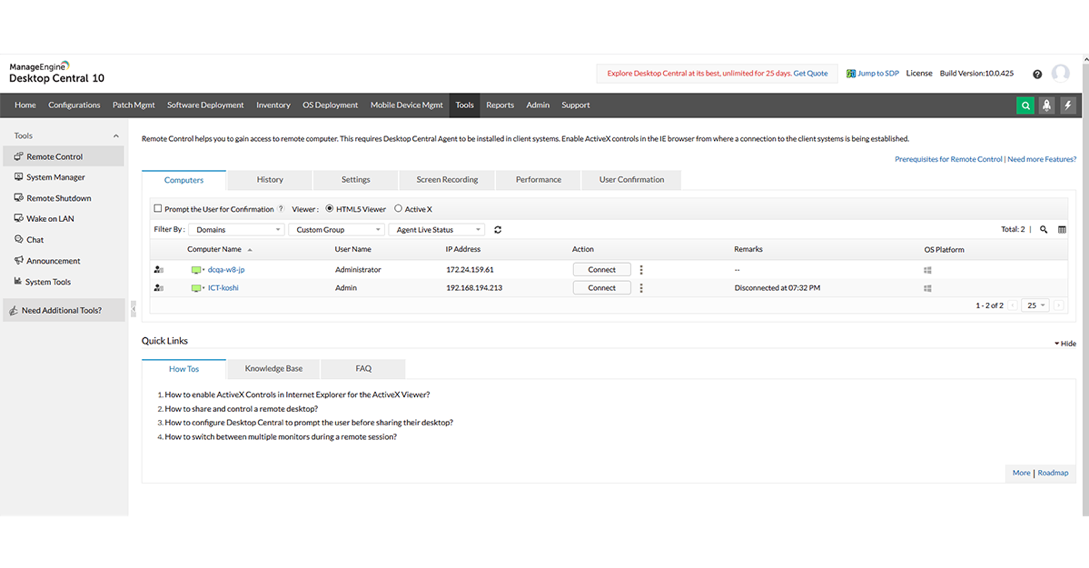Screen dimensions: 1089x568
Task: Click the Need more Features link
Action: (1042, 159)
